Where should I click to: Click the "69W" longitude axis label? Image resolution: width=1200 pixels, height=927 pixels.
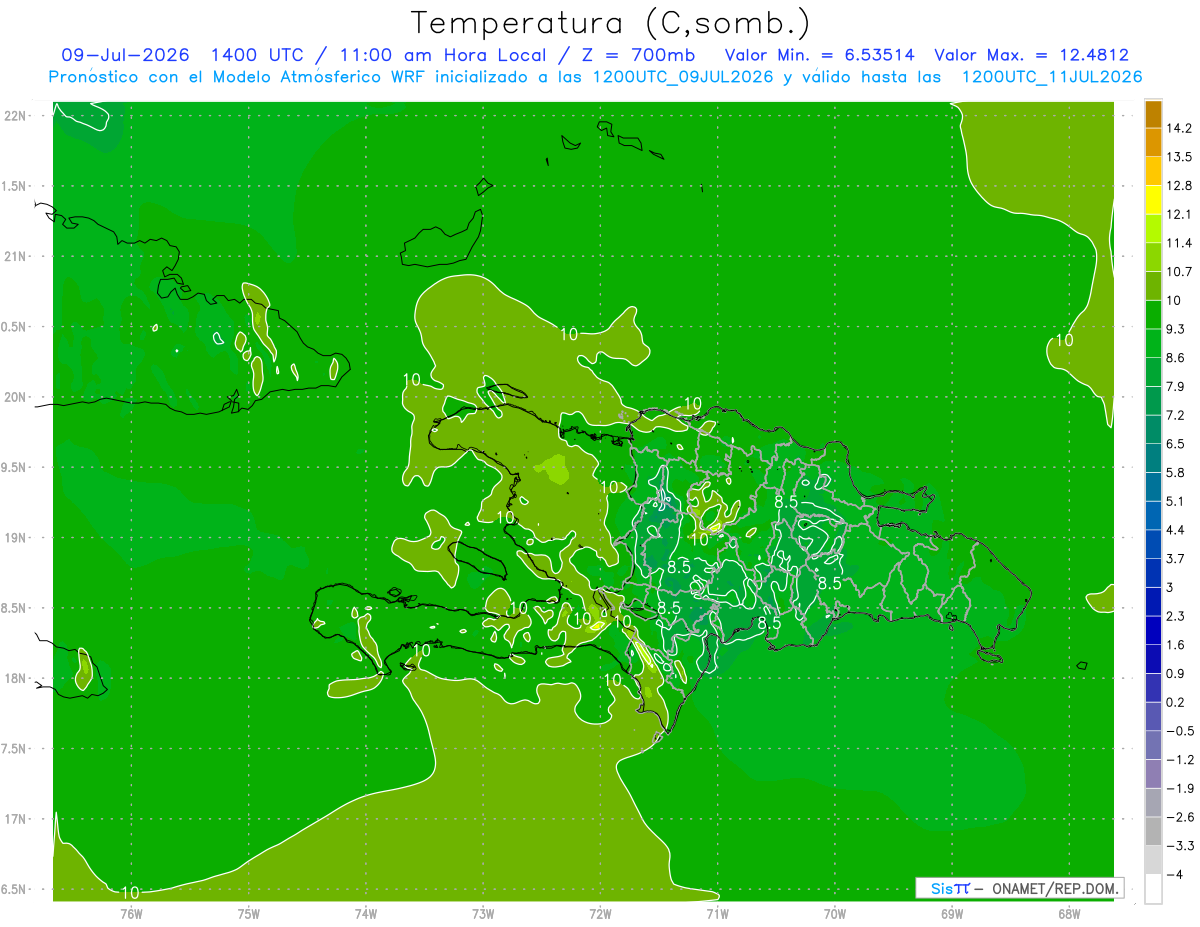click(952, 913)
